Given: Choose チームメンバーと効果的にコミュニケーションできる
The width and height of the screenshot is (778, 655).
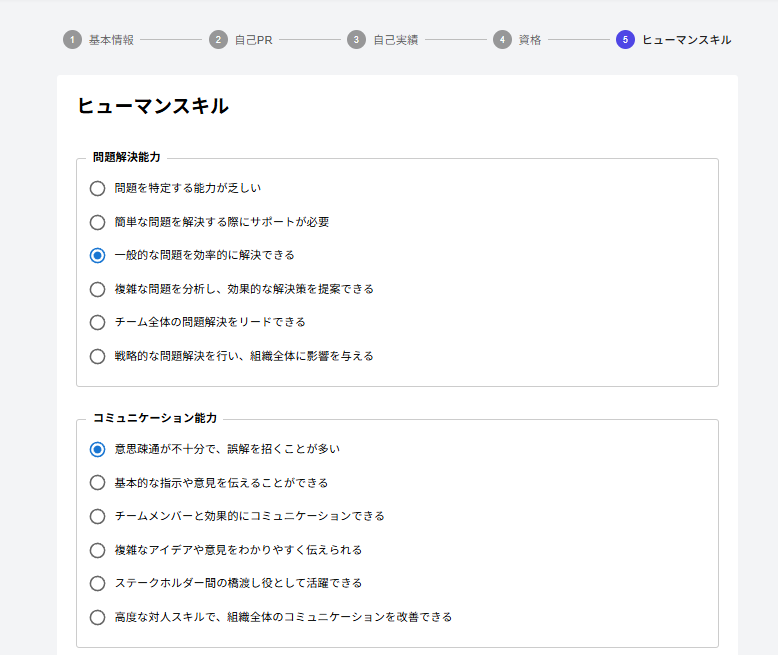Looking at the screenshot, I should [x=97, y=516].
